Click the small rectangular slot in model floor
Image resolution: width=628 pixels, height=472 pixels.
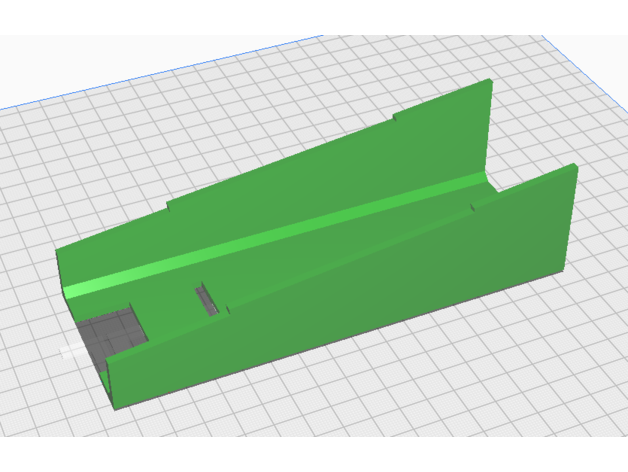pyautogui.click(x=207, y=299)
